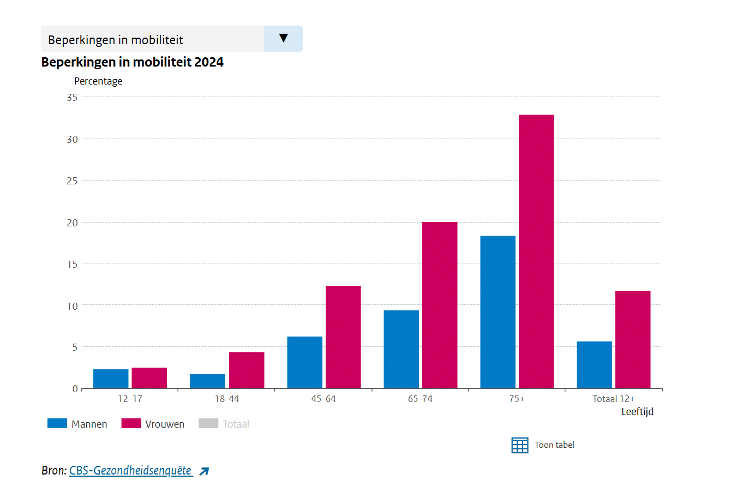Select the blue Mannen bar for 75+
Screen dimensions: 756x504
(x=497, y=312)
